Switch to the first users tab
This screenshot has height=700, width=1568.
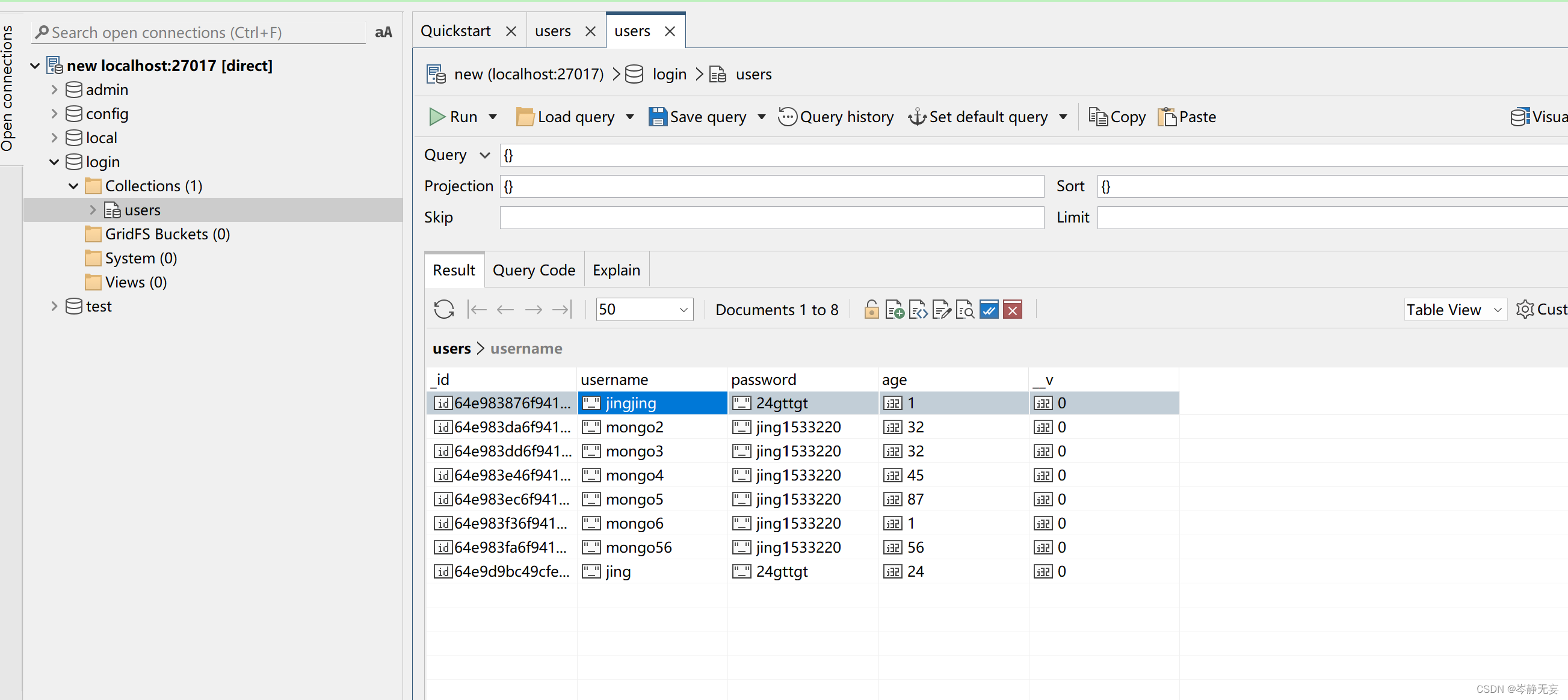point(553,31)
